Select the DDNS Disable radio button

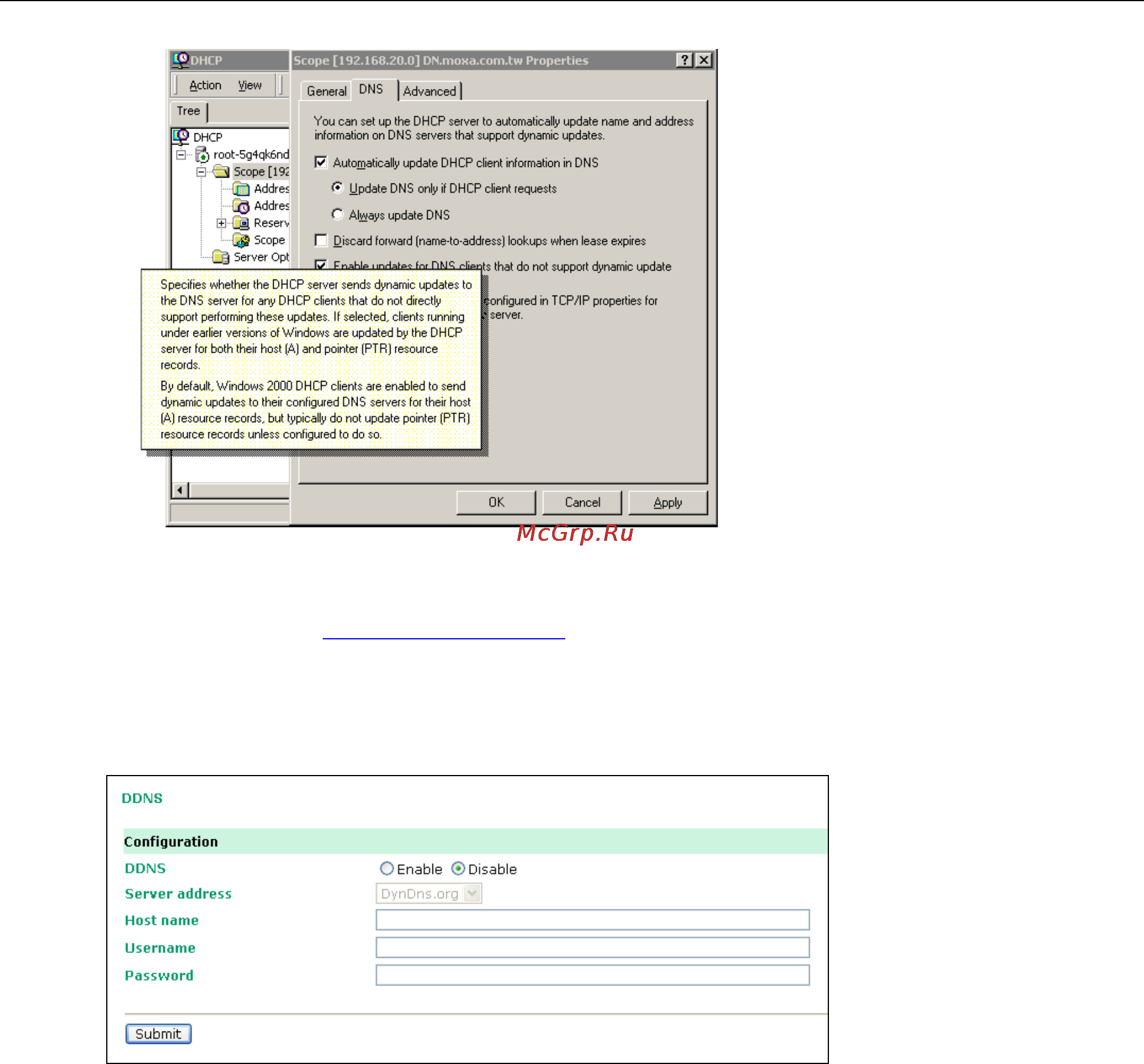pos(458,869)
